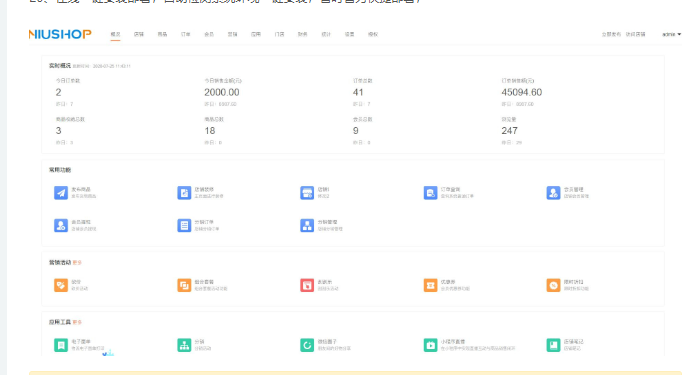693x375 pixels.
Task: Click the 订单 orders menu item
Action: pyautogui.click(x=186, y=34)
